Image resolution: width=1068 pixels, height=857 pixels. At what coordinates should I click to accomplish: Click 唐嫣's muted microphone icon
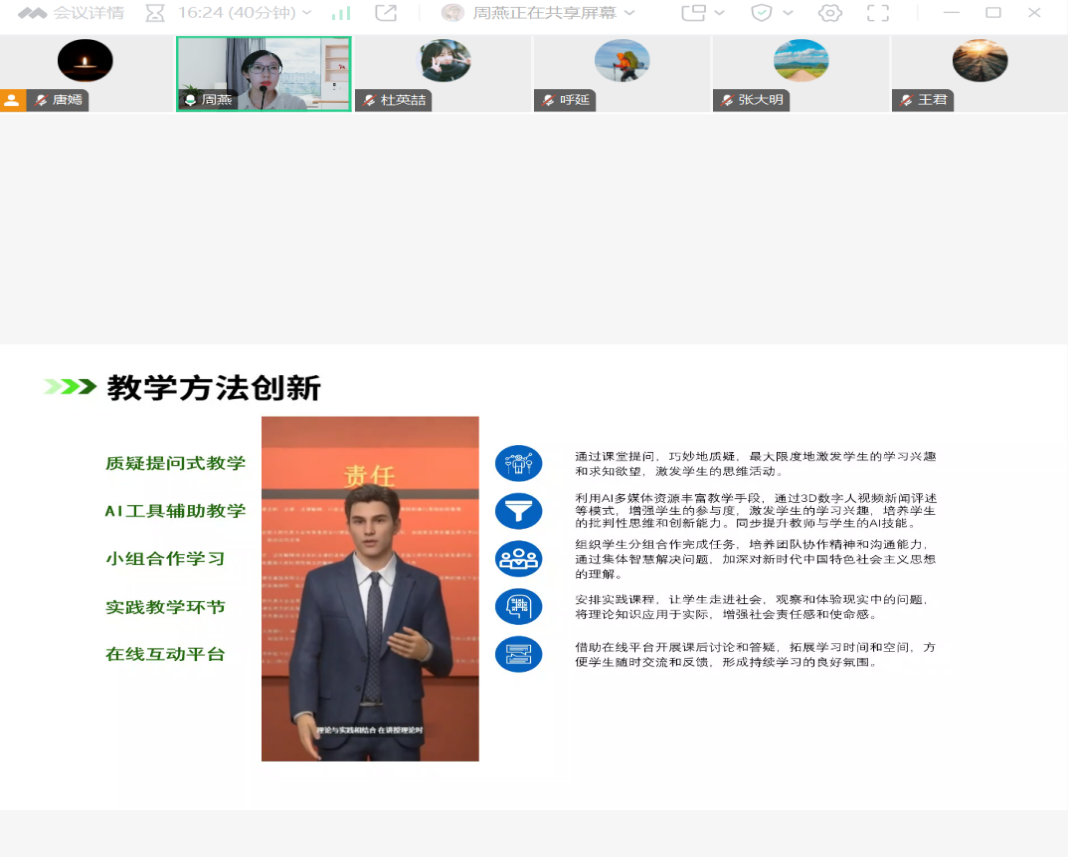[x=41, y=100]
